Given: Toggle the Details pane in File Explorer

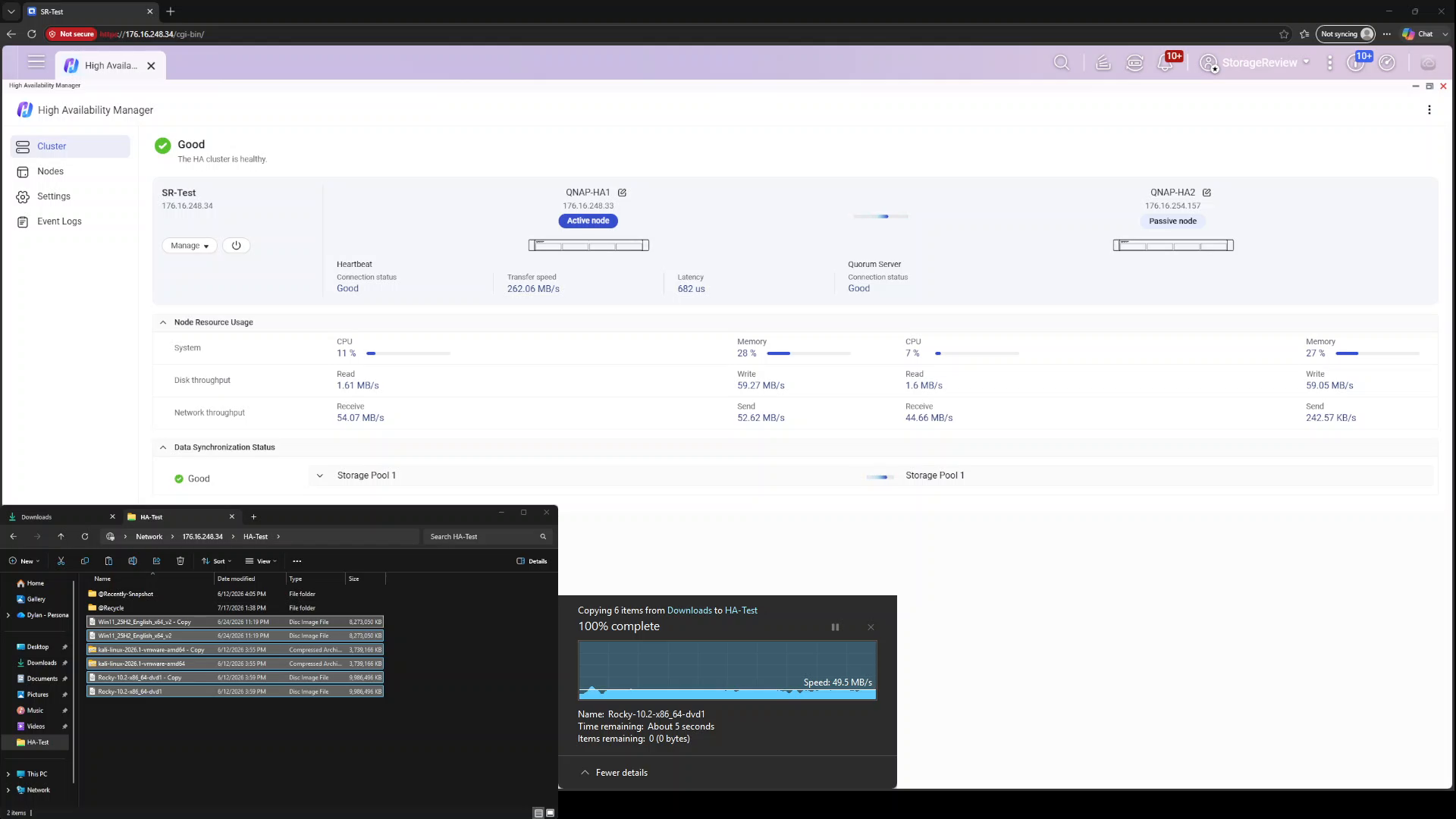Looking at the screenshot, I should 532,561.
